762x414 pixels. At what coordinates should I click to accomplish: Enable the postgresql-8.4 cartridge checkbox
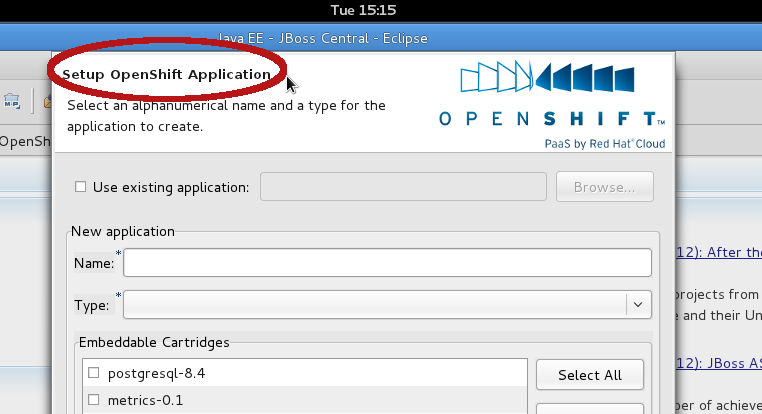(x=93, y=373)
